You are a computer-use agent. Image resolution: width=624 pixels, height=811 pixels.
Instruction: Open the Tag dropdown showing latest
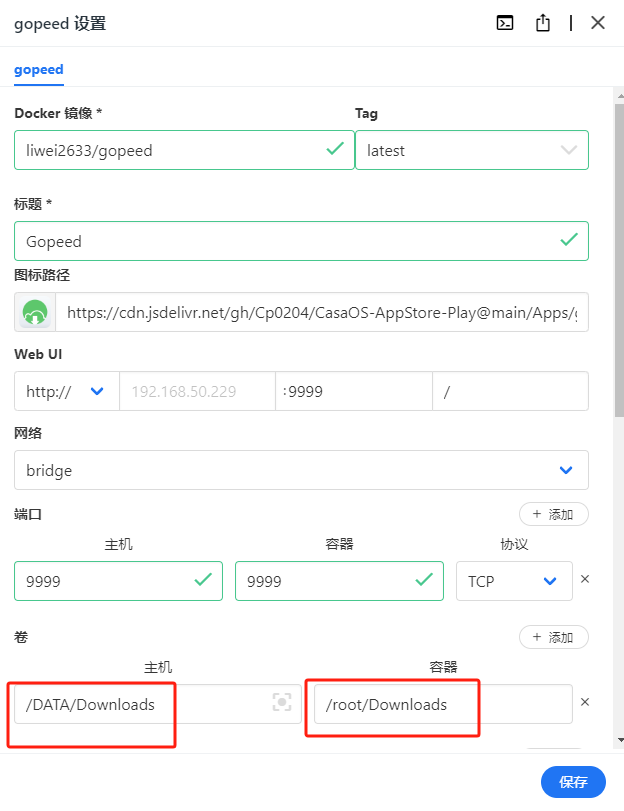coord(472,150)
